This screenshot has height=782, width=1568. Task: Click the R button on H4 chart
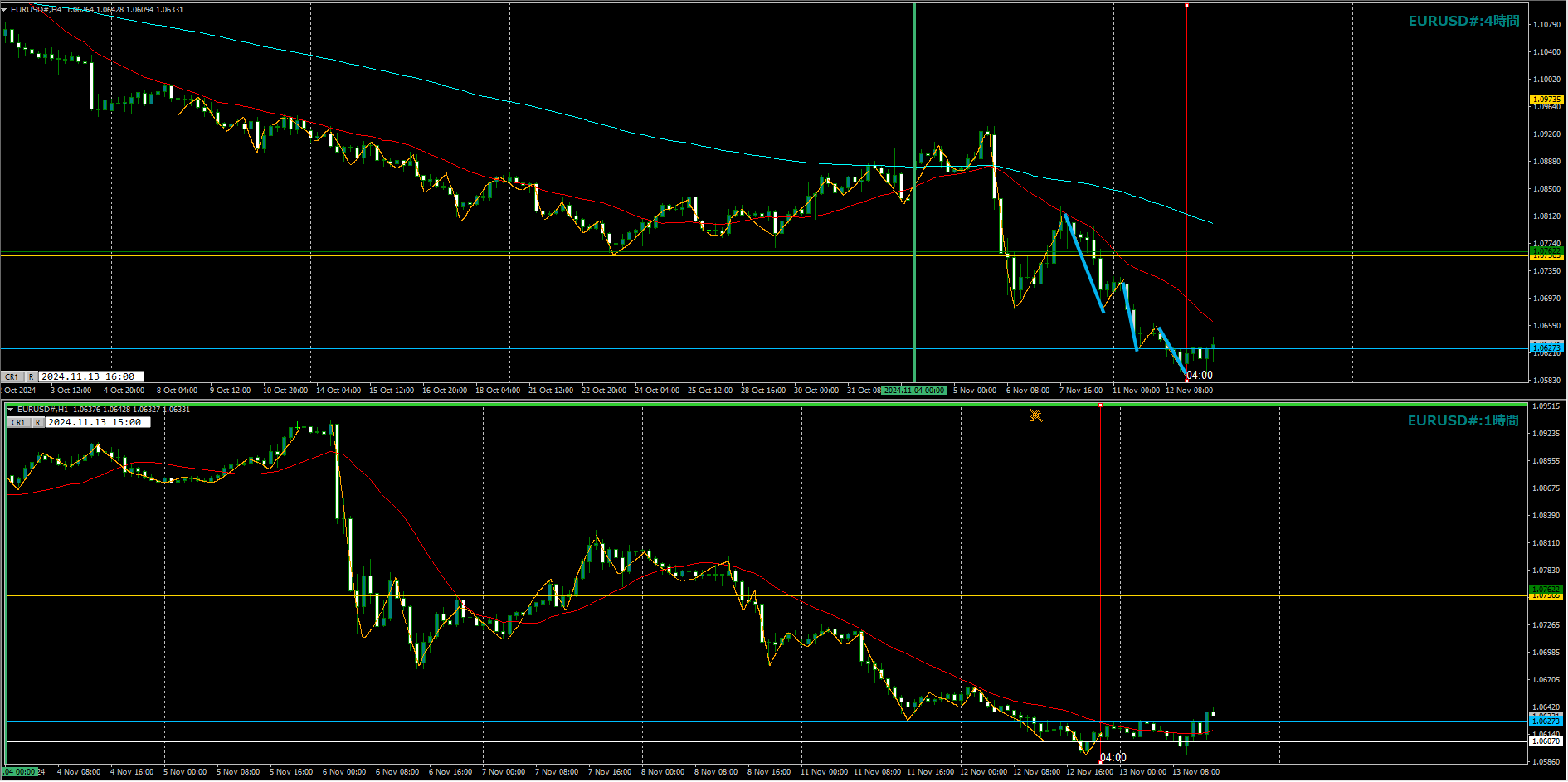(32, 377)
